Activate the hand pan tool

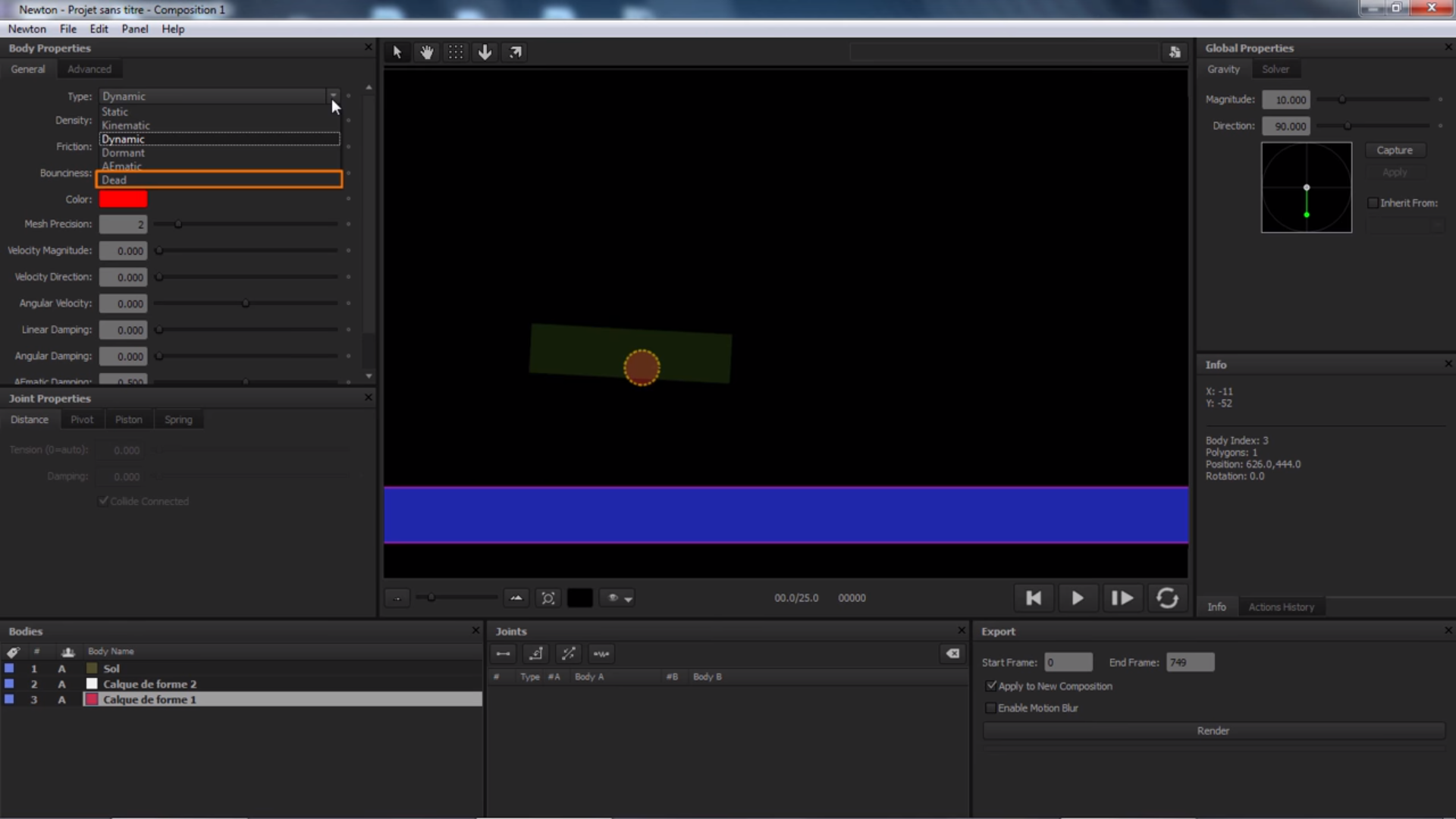426,52
